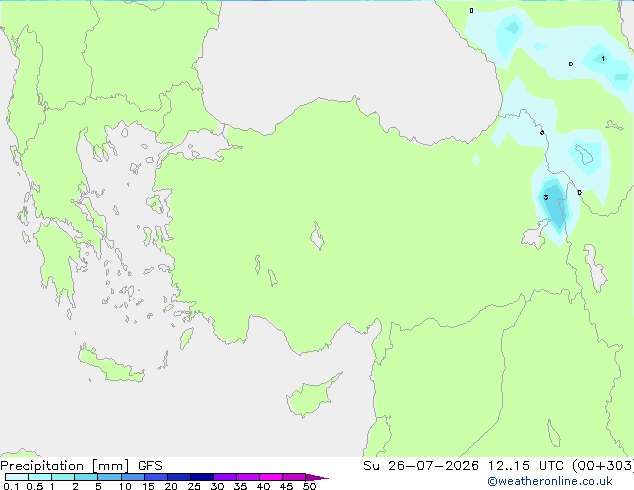The width and height of the screenshot is (634, 490).
Task: Click the 45–50 mm legend color swatch
Action: (x=294, y=477)
